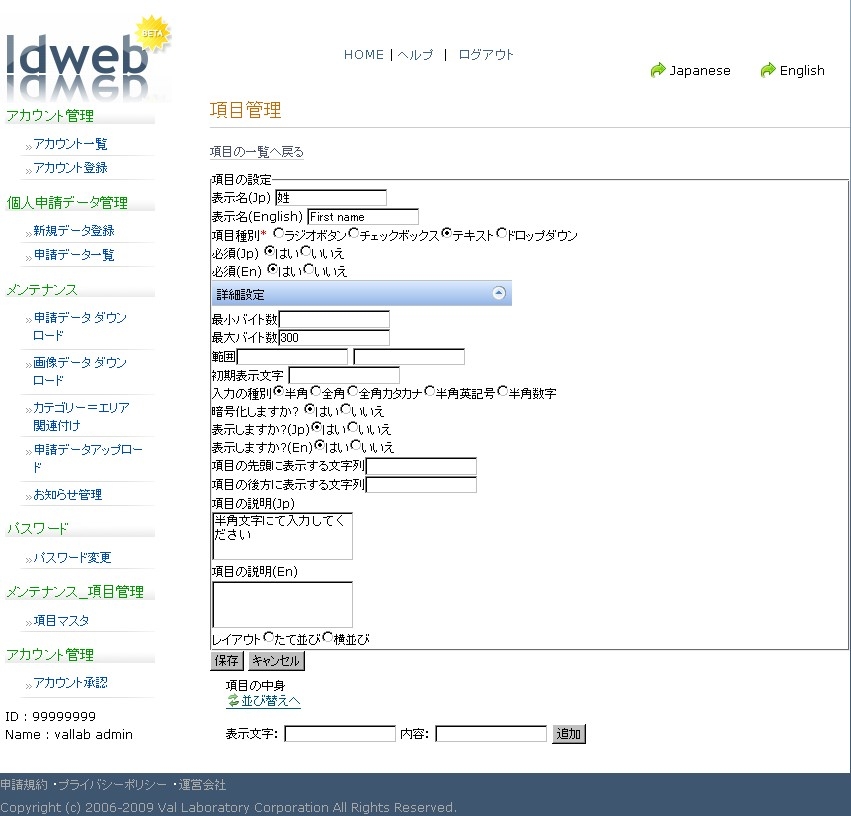The width and height of the screenshot is (851, 816).
Task: Focus the 内容 input field
Action: coord(491,734)
